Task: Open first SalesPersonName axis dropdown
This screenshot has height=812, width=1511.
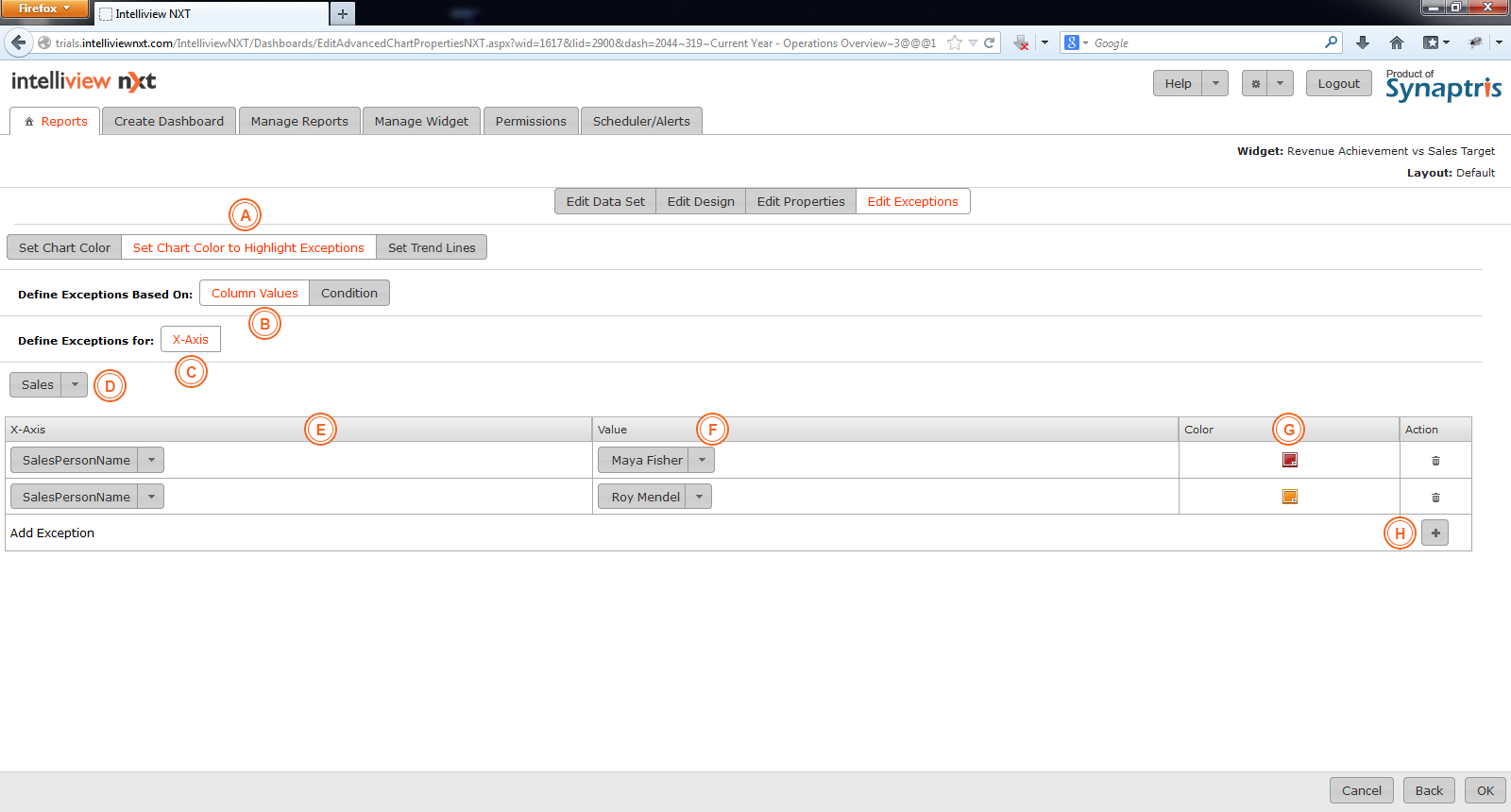Action: click(x=151, y=461)
